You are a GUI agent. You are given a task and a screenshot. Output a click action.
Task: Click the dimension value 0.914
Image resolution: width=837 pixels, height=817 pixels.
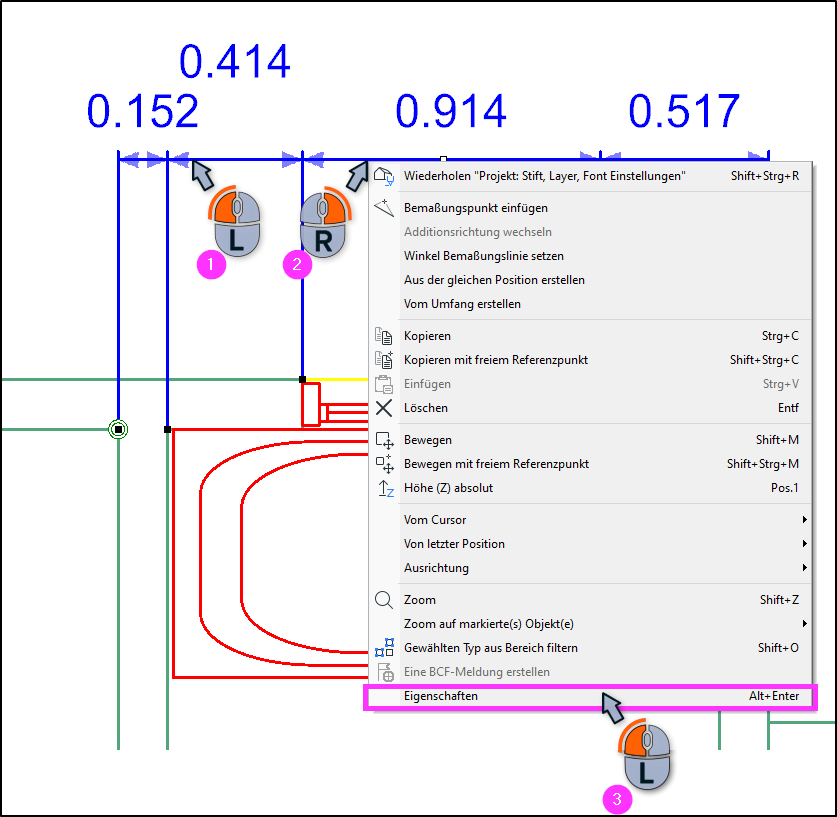pyautogui.click(x=451, y=112)
